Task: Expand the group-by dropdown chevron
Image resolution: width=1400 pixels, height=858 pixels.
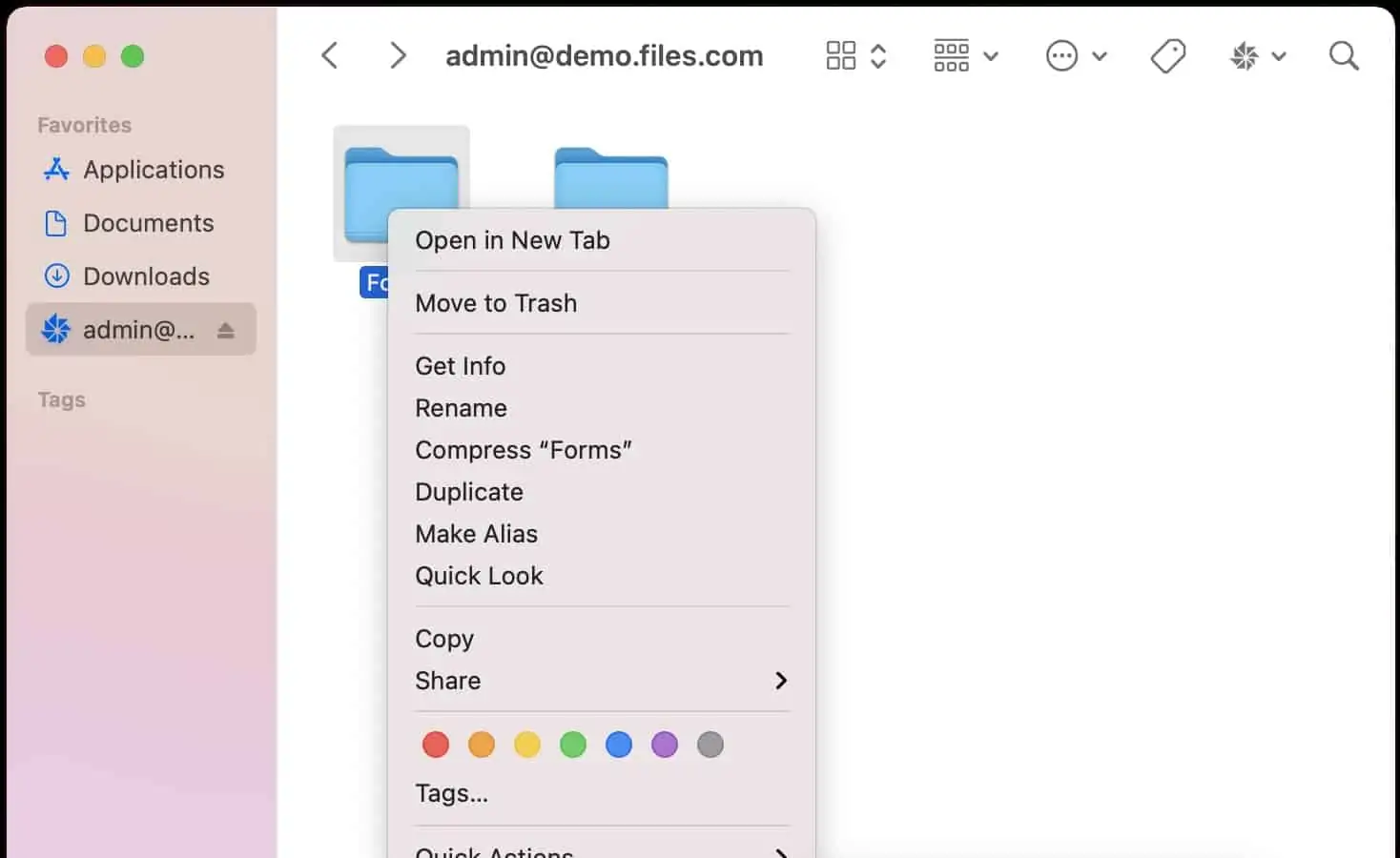Action: click(991, 56)
